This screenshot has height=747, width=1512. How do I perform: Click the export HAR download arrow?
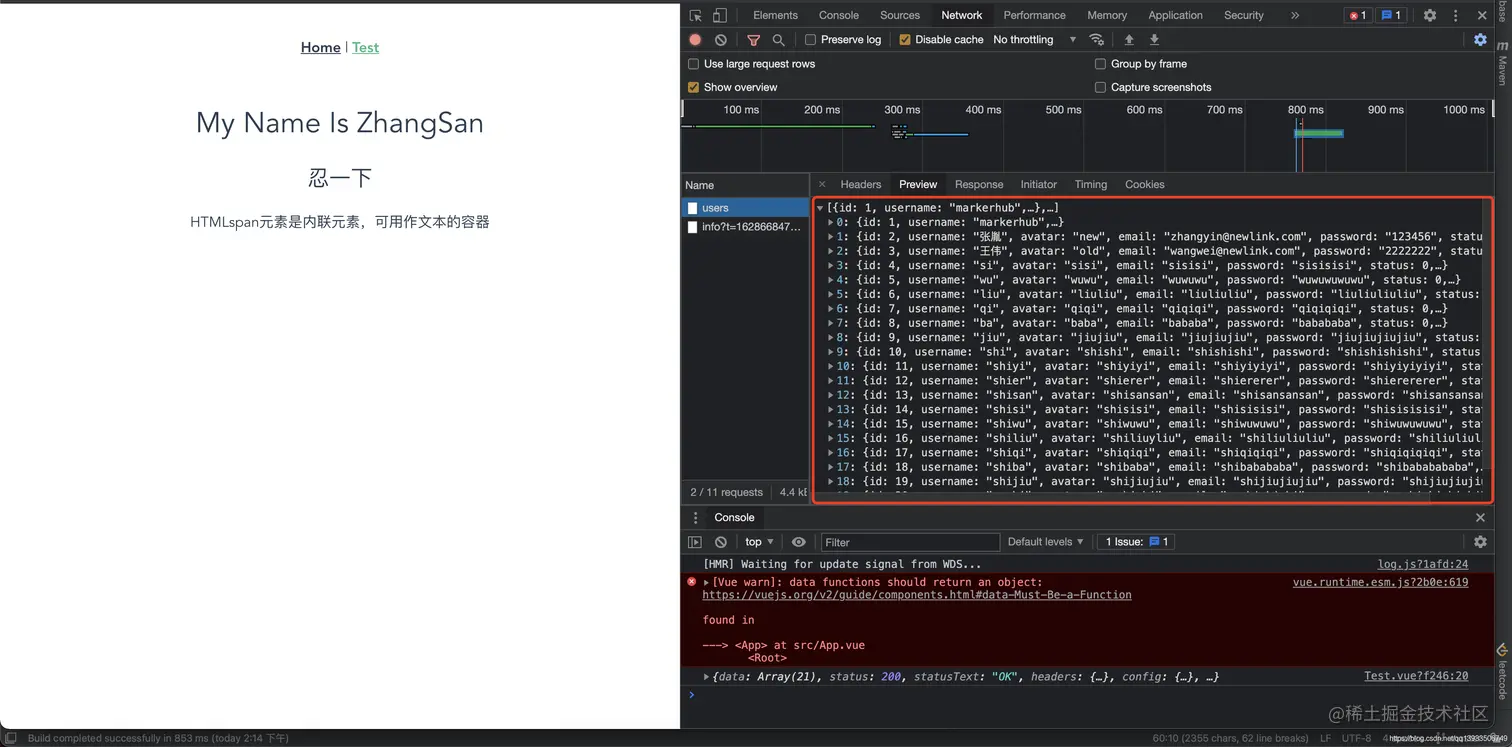[x=1154, y=40]
